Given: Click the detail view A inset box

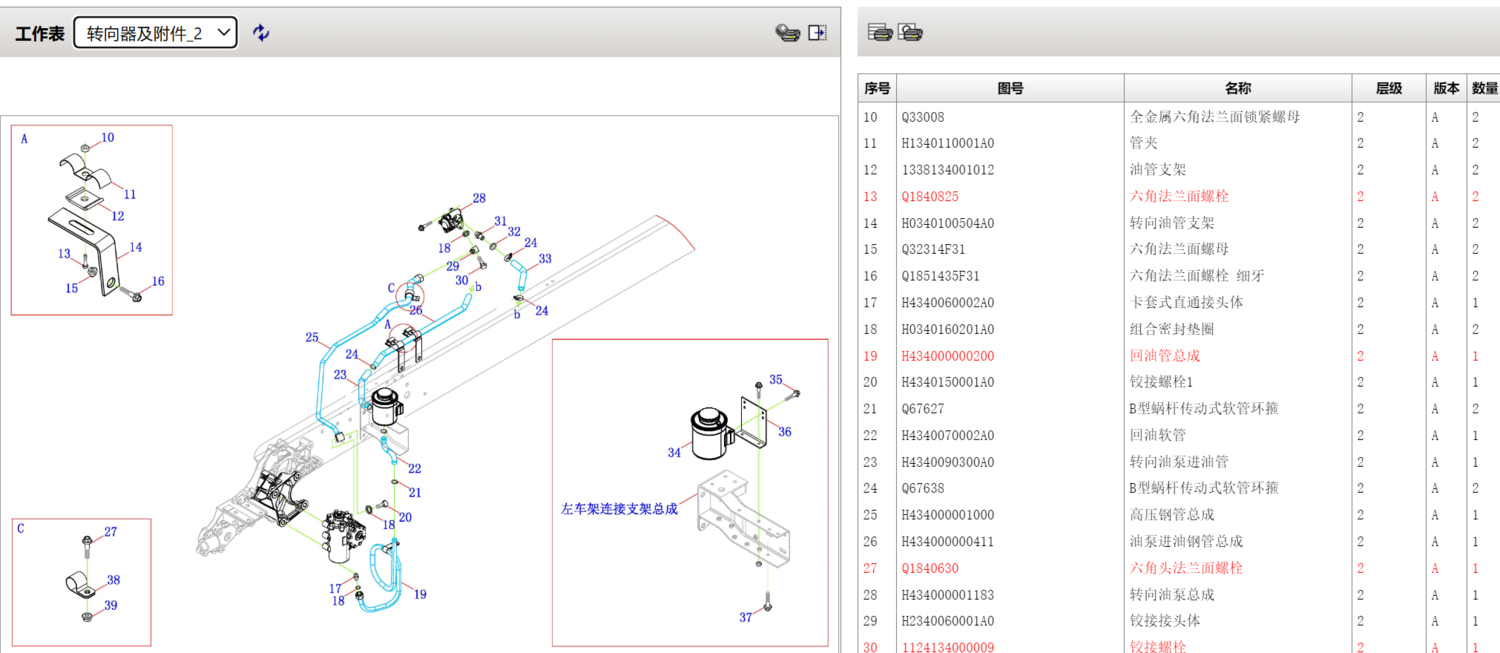Looking at the screenshot, I should click(x=90, y=218).
